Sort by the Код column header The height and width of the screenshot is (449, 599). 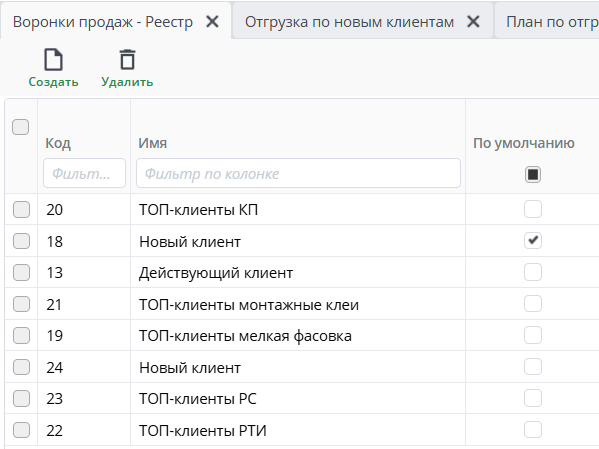point(58,143)
